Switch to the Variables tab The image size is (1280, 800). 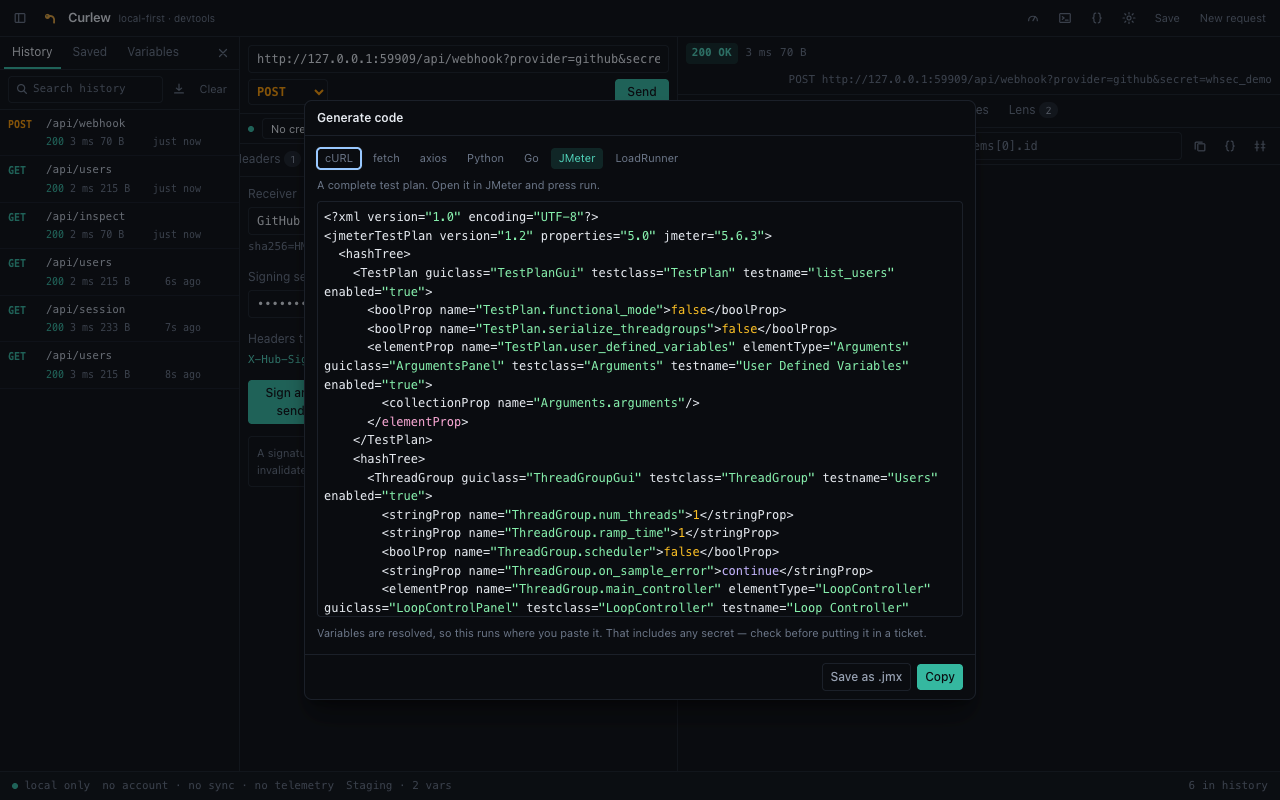(x=153, y=52)
